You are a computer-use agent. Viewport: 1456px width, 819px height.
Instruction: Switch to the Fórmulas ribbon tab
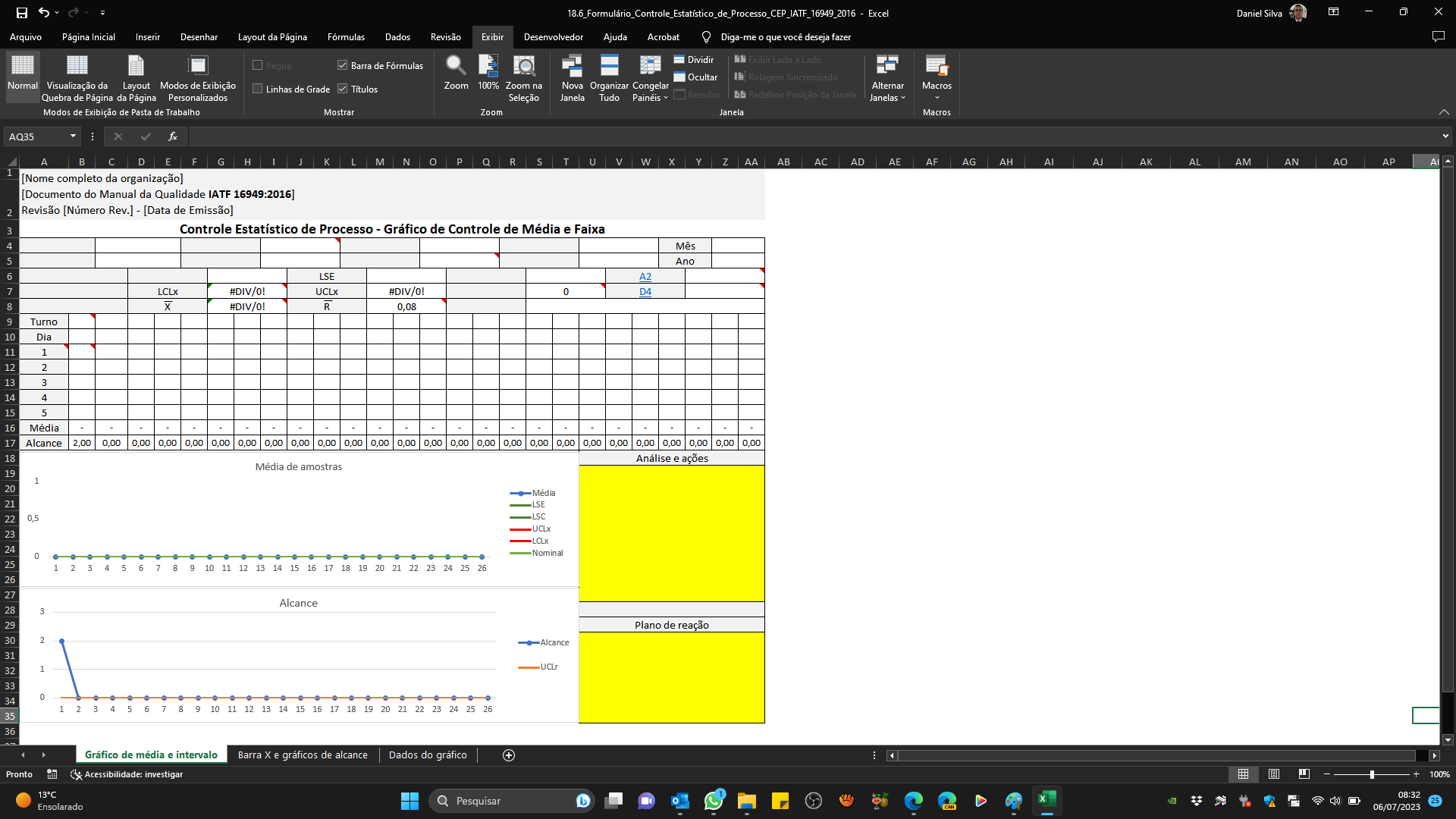pos(345,36)
